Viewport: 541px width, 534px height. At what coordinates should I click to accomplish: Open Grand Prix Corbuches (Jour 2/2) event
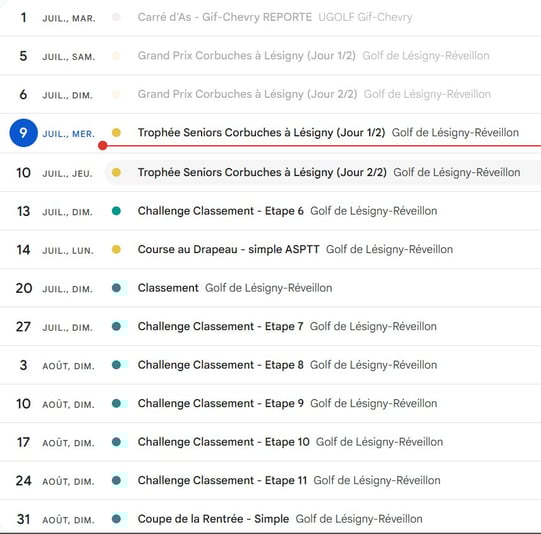247,94
